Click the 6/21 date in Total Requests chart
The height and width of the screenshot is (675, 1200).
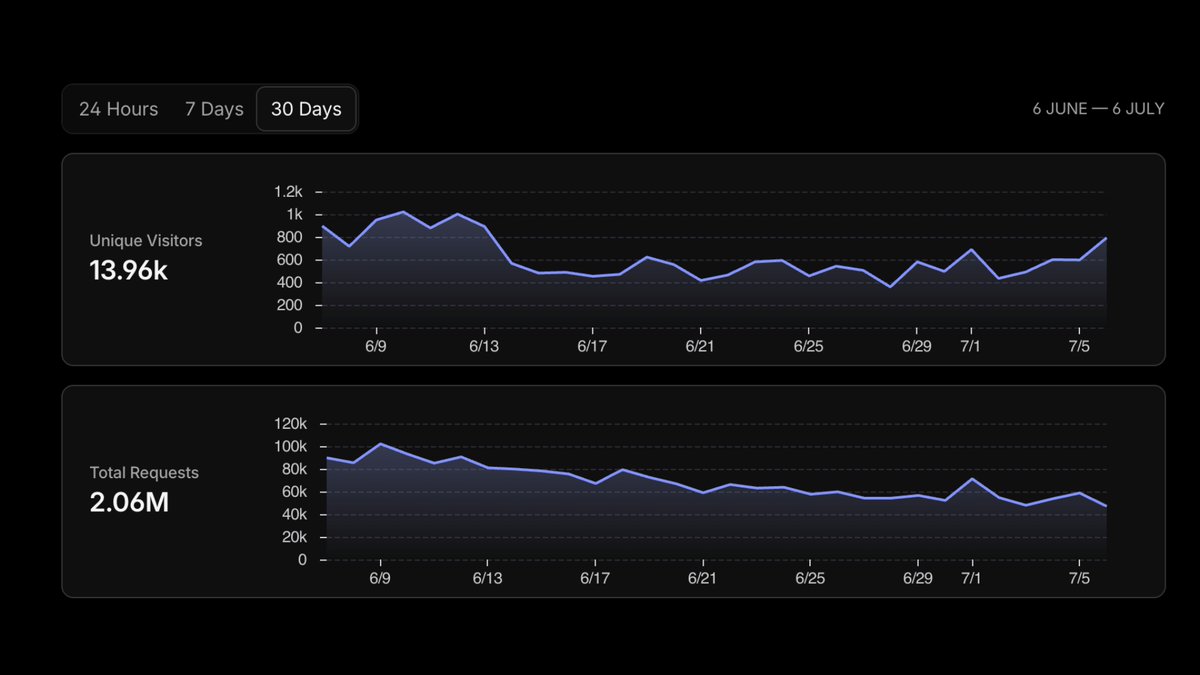pyautogui.click(x=703, y=578)
